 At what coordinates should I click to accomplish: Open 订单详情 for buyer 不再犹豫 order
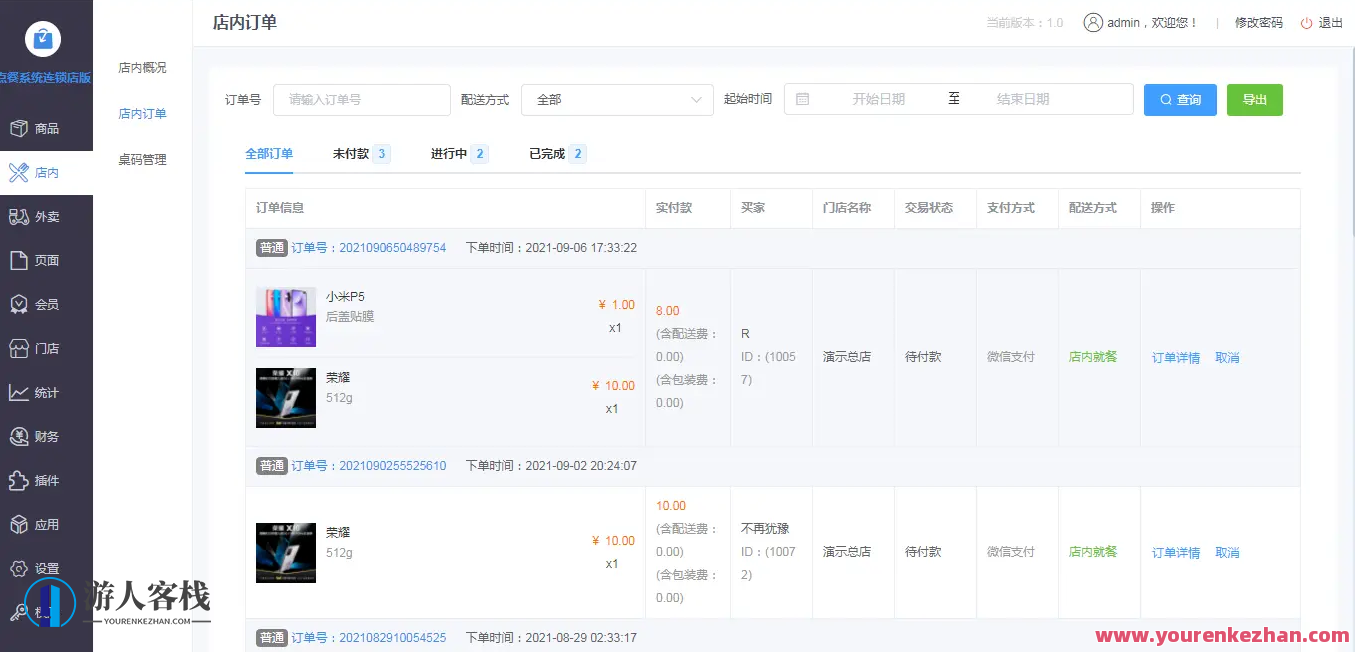(x=1176, y=552)
